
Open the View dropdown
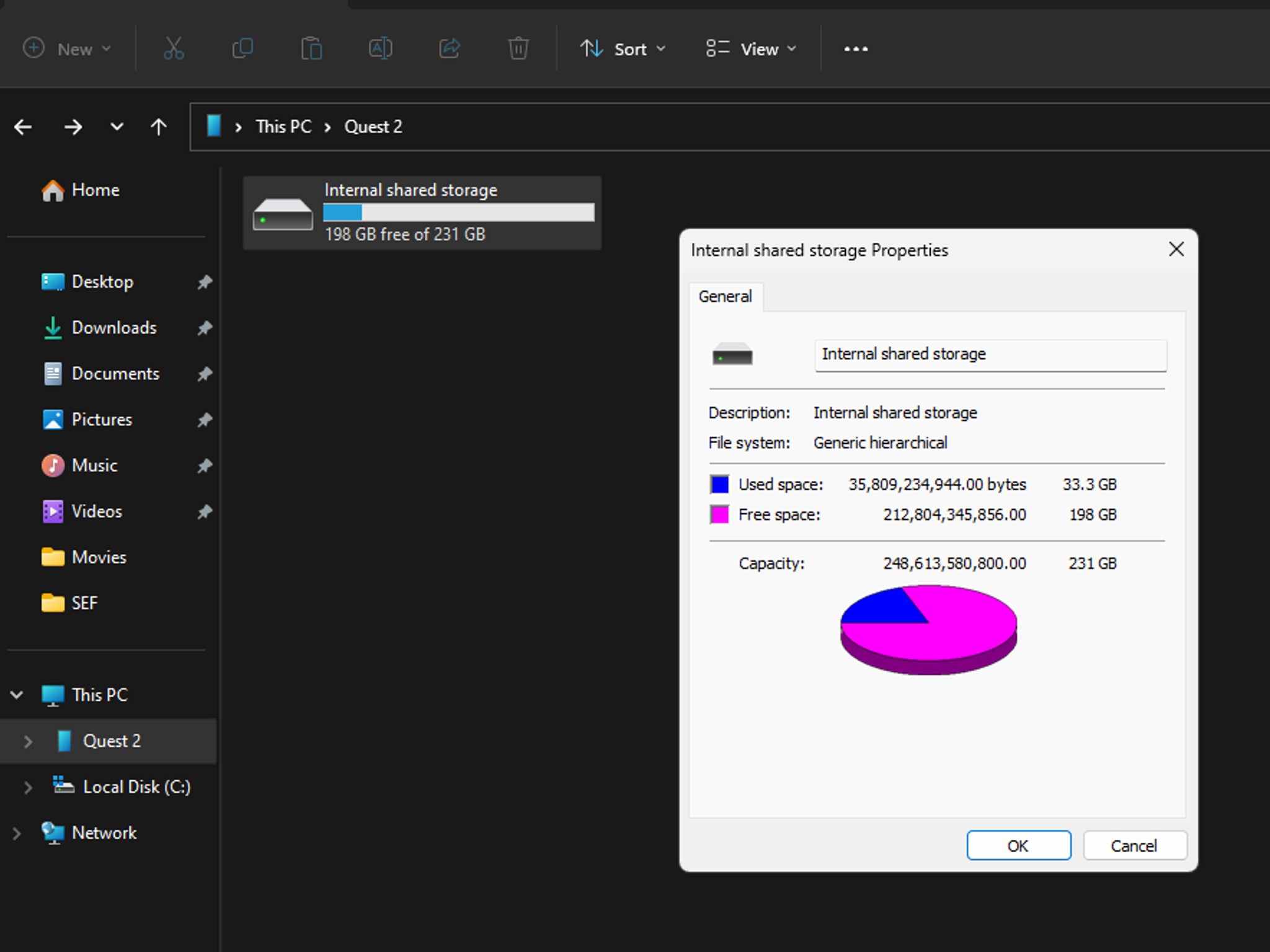[751, 48]
